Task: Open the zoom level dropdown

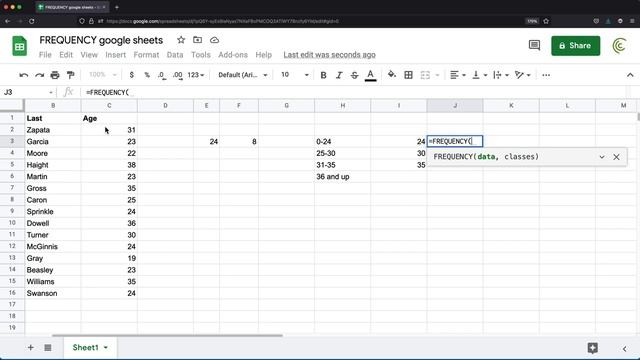Action: [102, 75]
